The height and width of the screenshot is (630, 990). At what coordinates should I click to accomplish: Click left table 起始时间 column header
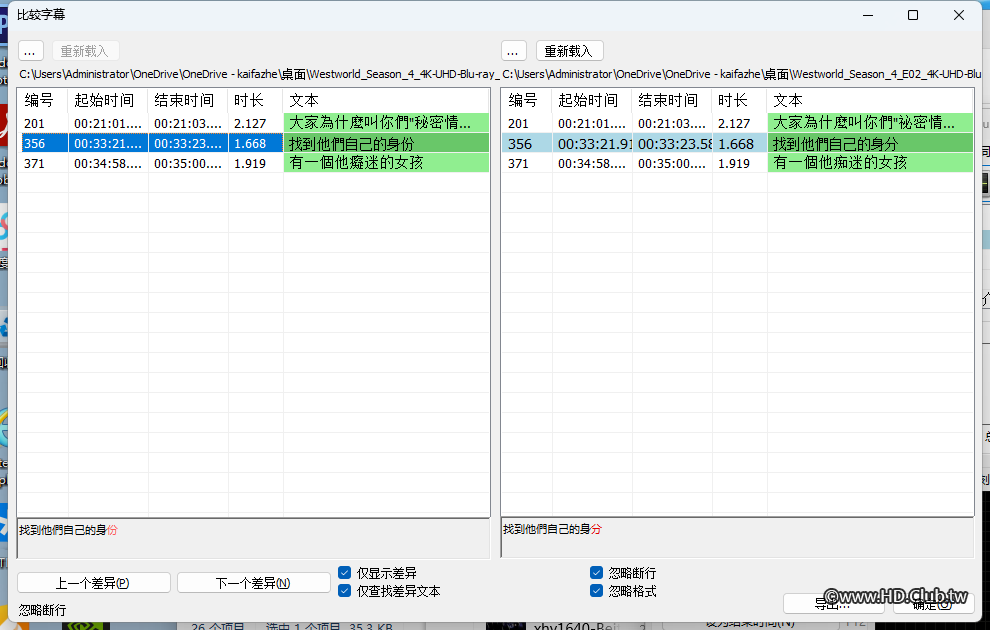[x=108, y=100]
